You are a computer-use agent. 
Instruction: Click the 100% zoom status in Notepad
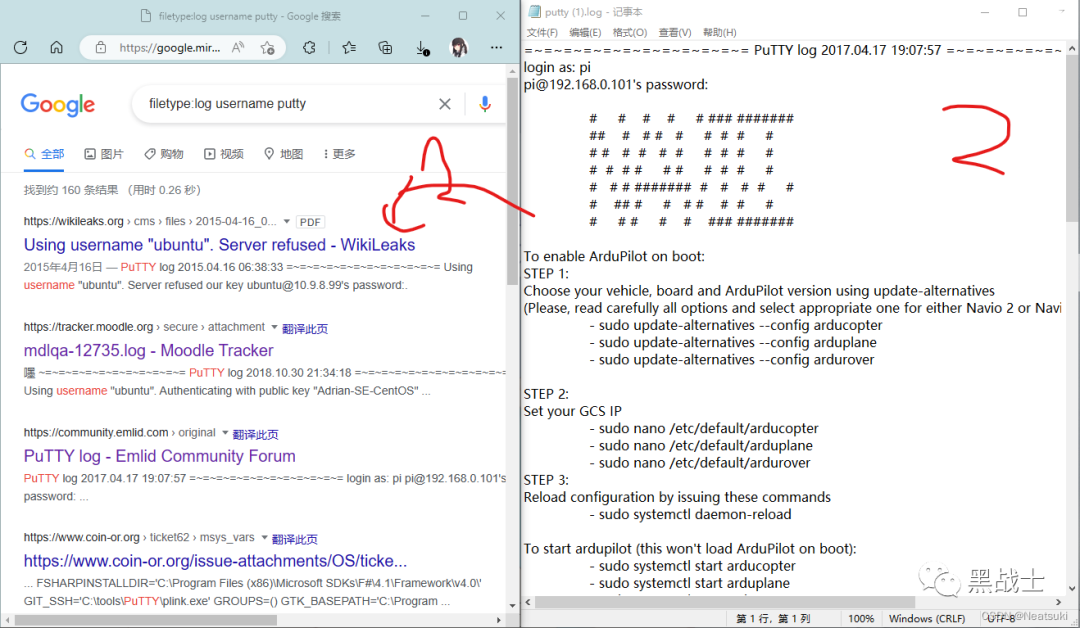click(x=861, y=618)
